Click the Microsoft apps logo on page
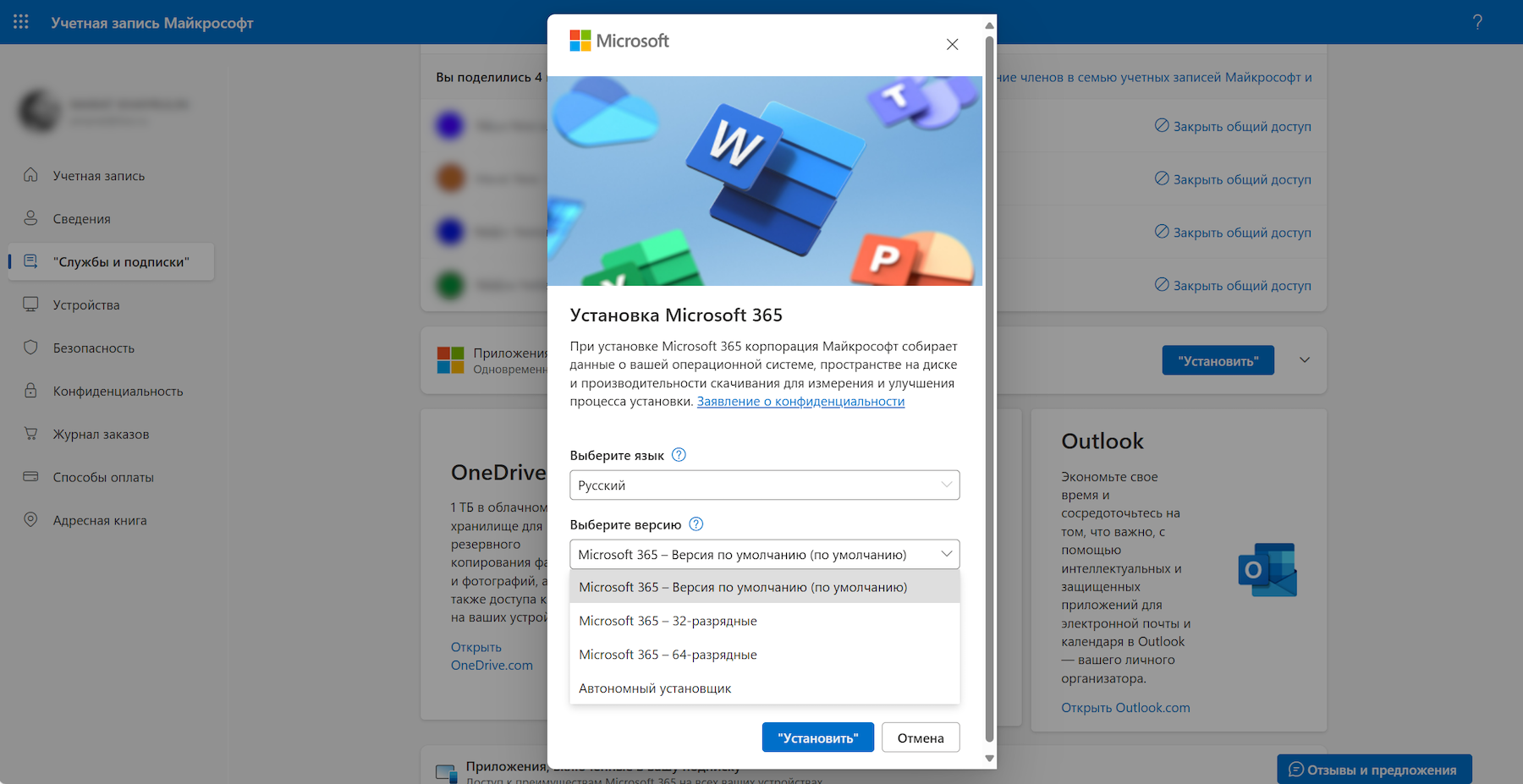This screenshot has height=784, width=1523. click(x=450, y=360)
